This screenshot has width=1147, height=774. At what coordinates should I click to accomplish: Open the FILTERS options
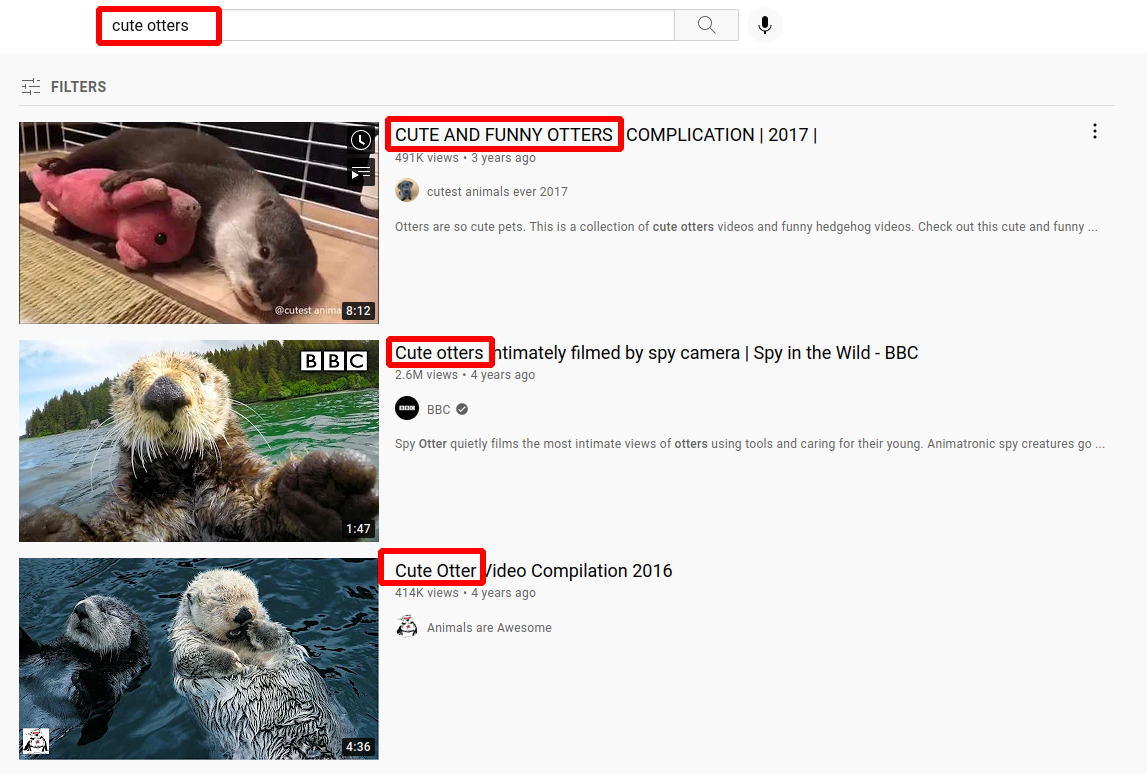64,87
